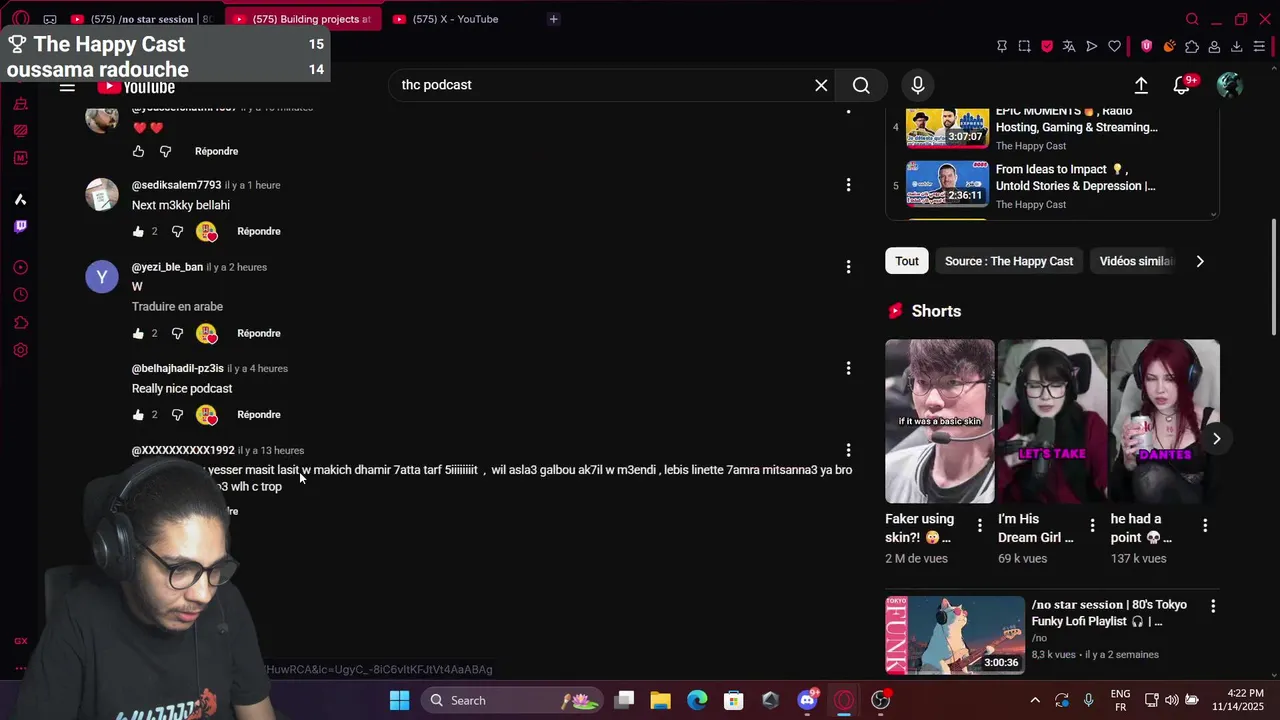Image resolution: width=1280 pixels, height=720 pixels.
Task: Dislike the comment by yezi_ble_ban
Action: [x=177, y=333]
